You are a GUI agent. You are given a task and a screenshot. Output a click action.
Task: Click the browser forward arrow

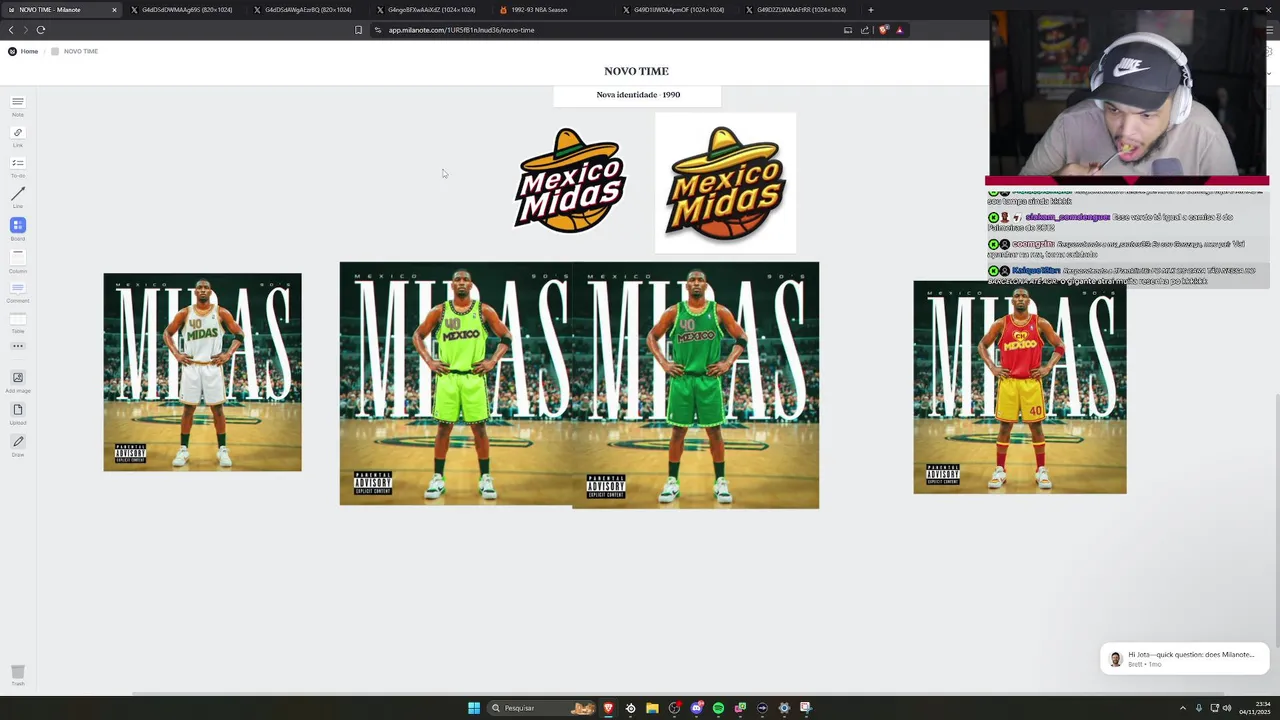(x=26, y=30)
